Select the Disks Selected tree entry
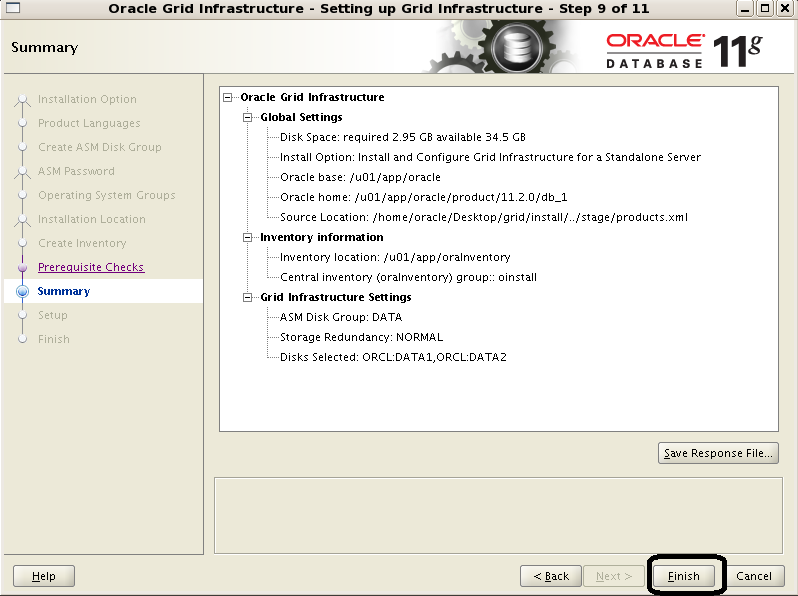This screenshot has height=596, width=798. pyautogui.click(x=393, y=357)
